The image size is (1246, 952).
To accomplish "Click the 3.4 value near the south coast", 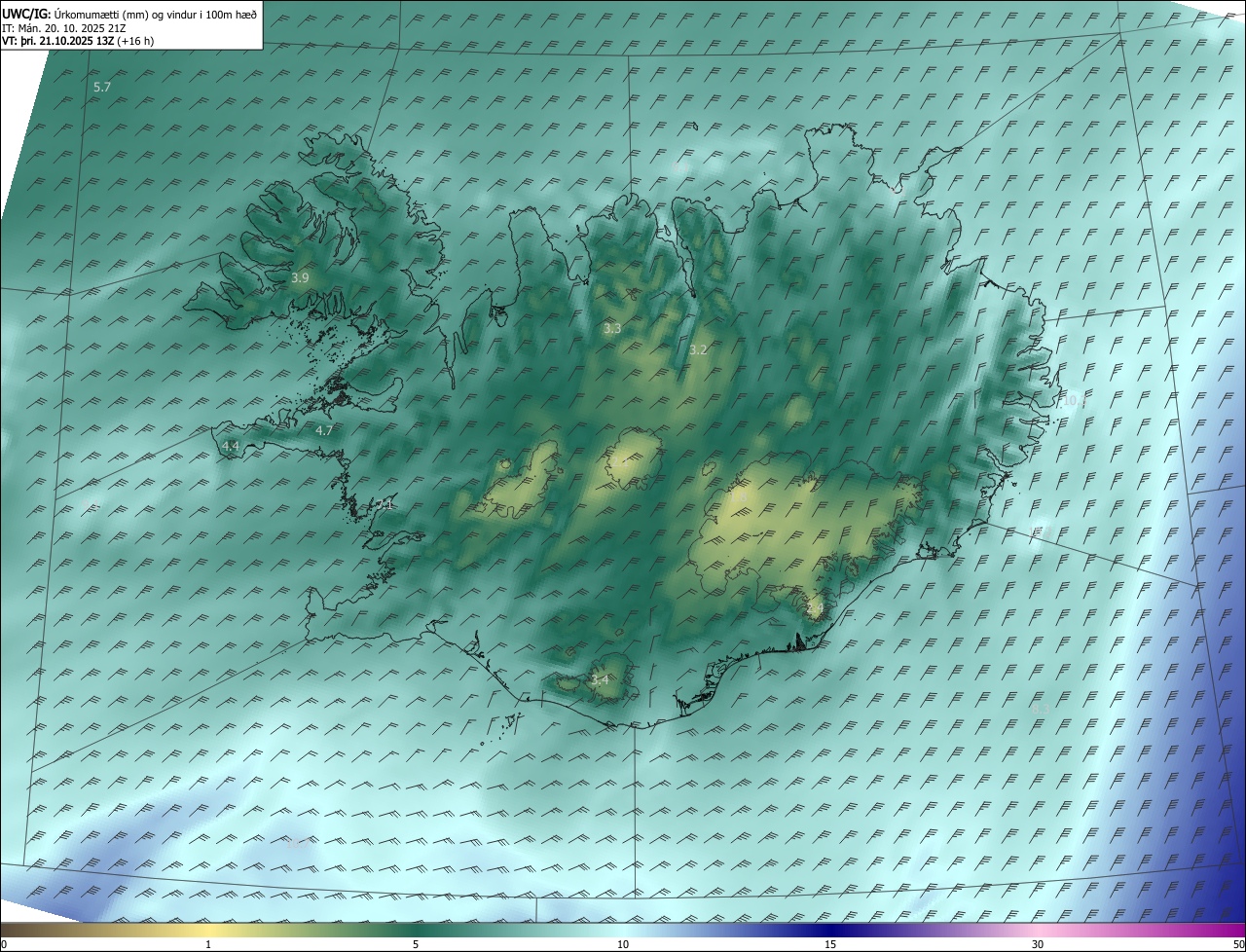I will (600, 679).
